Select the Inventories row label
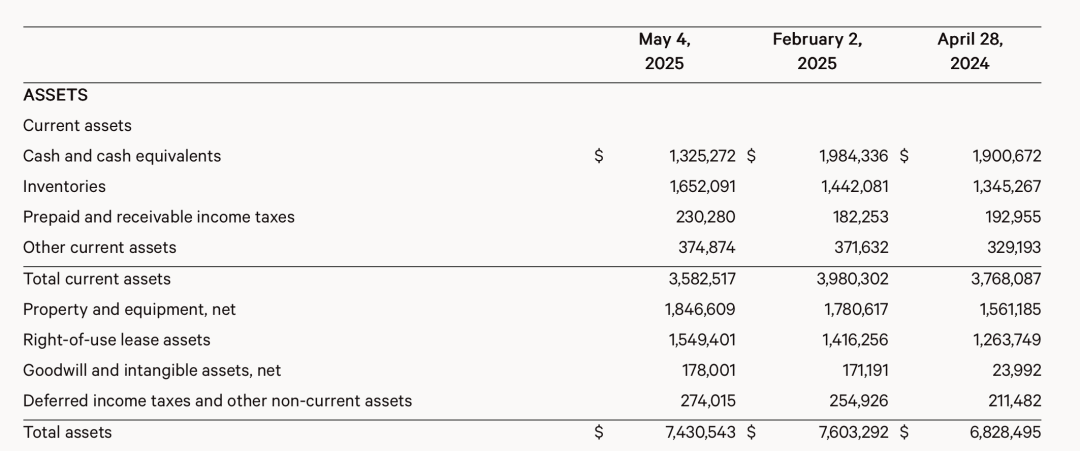This screenshot has width=1080, height=451. pos(64,186)
